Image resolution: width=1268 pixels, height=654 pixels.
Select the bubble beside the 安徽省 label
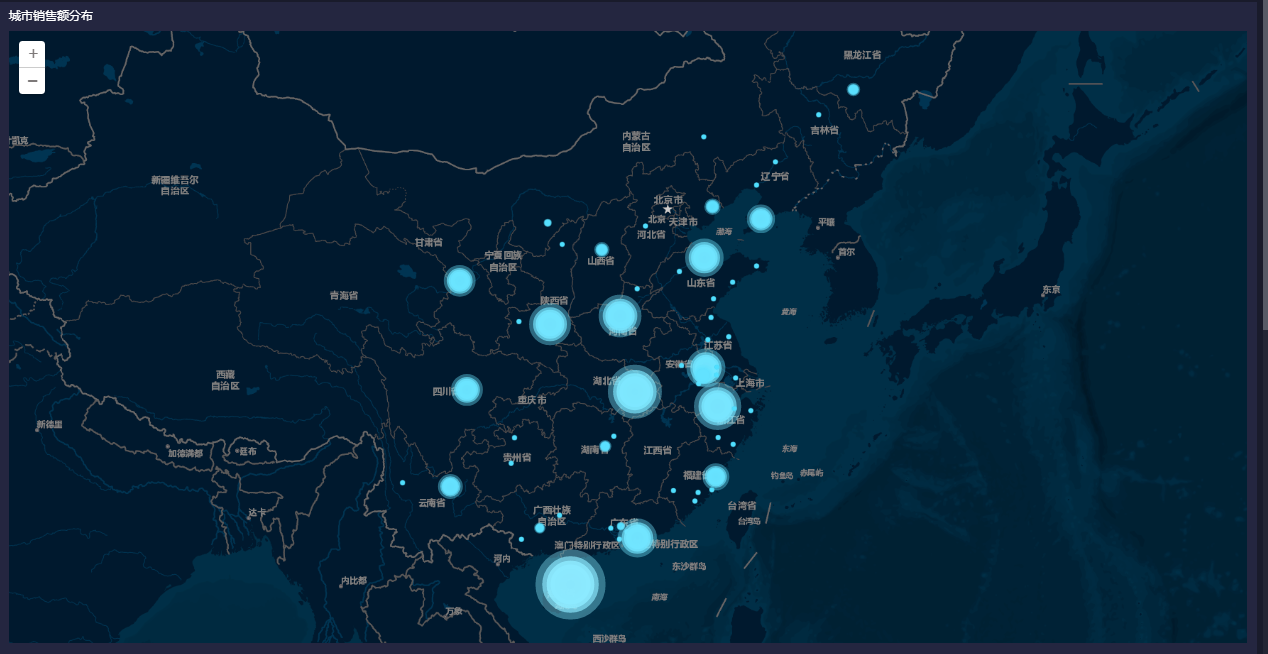point(706,368)
